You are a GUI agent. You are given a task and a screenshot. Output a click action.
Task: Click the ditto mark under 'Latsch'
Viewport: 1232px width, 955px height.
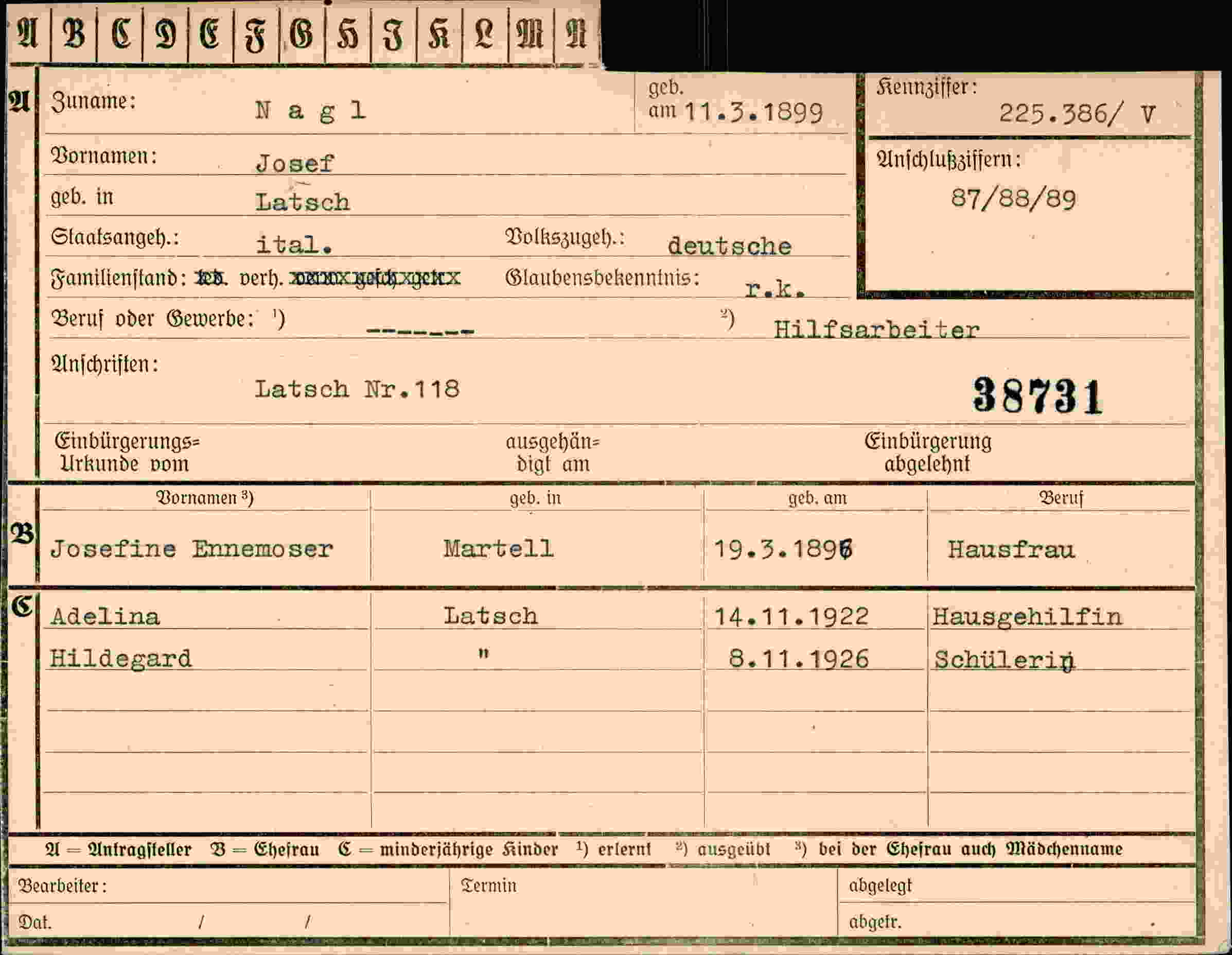tap(483, 654)
